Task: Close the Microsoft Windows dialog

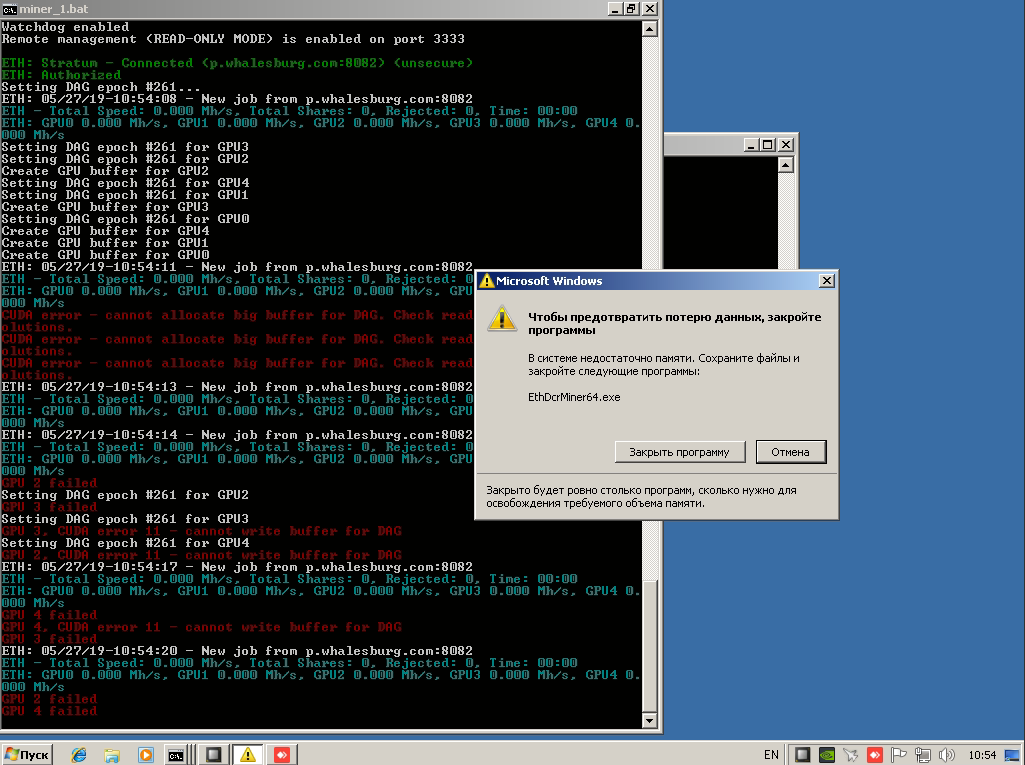Action: 826,280
